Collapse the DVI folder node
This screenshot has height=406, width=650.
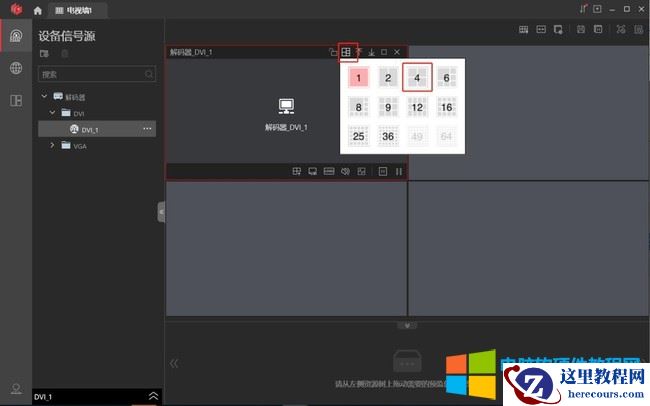click(x=52, y=112)
